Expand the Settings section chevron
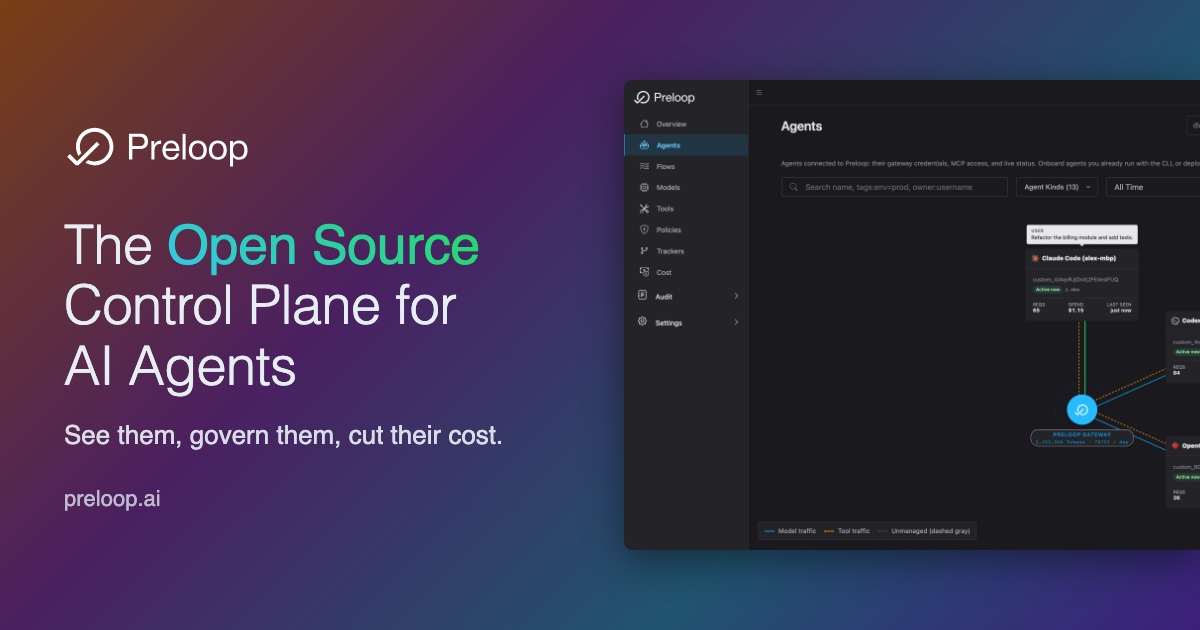 coord(736,322)
